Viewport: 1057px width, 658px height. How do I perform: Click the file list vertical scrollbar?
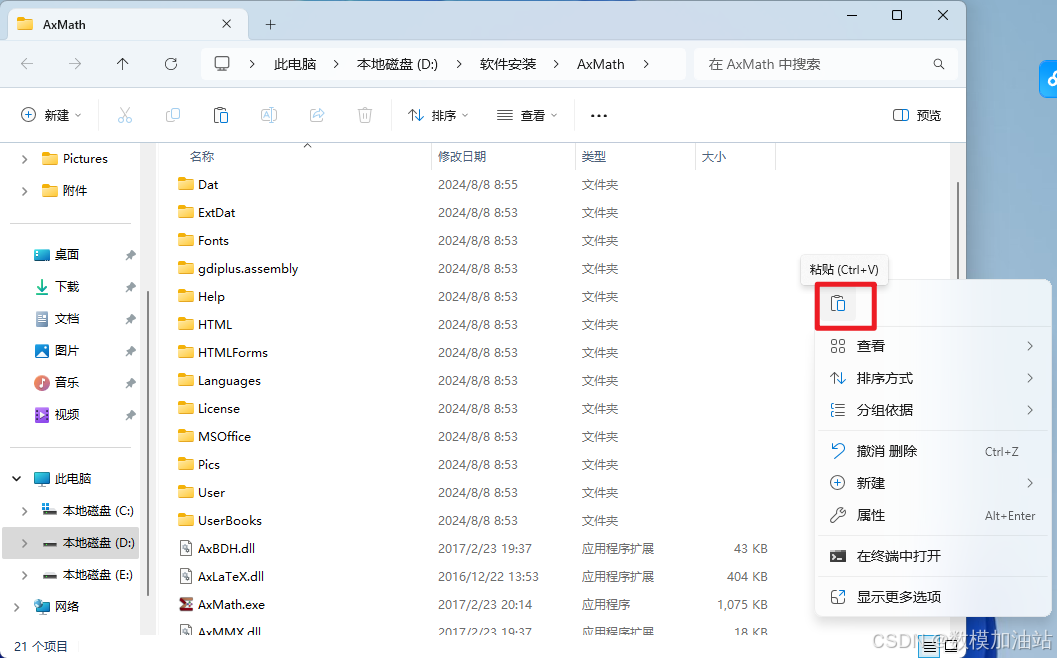(x=957, y=231)
